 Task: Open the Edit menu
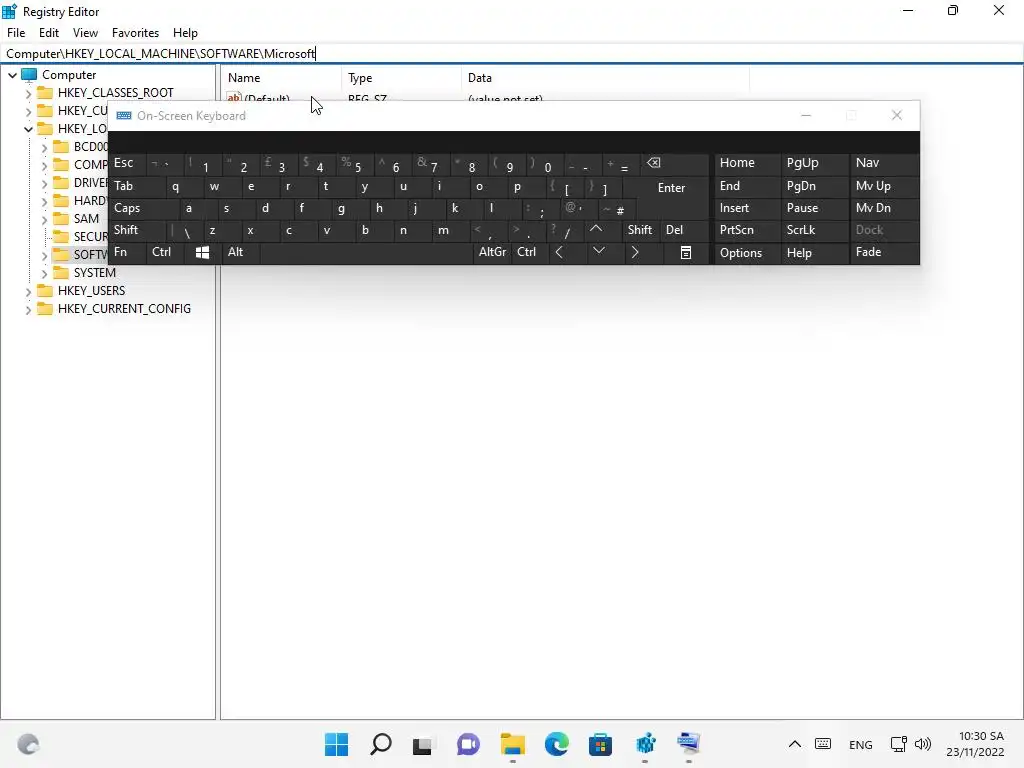pyautogui.click(x=49, y=33)
